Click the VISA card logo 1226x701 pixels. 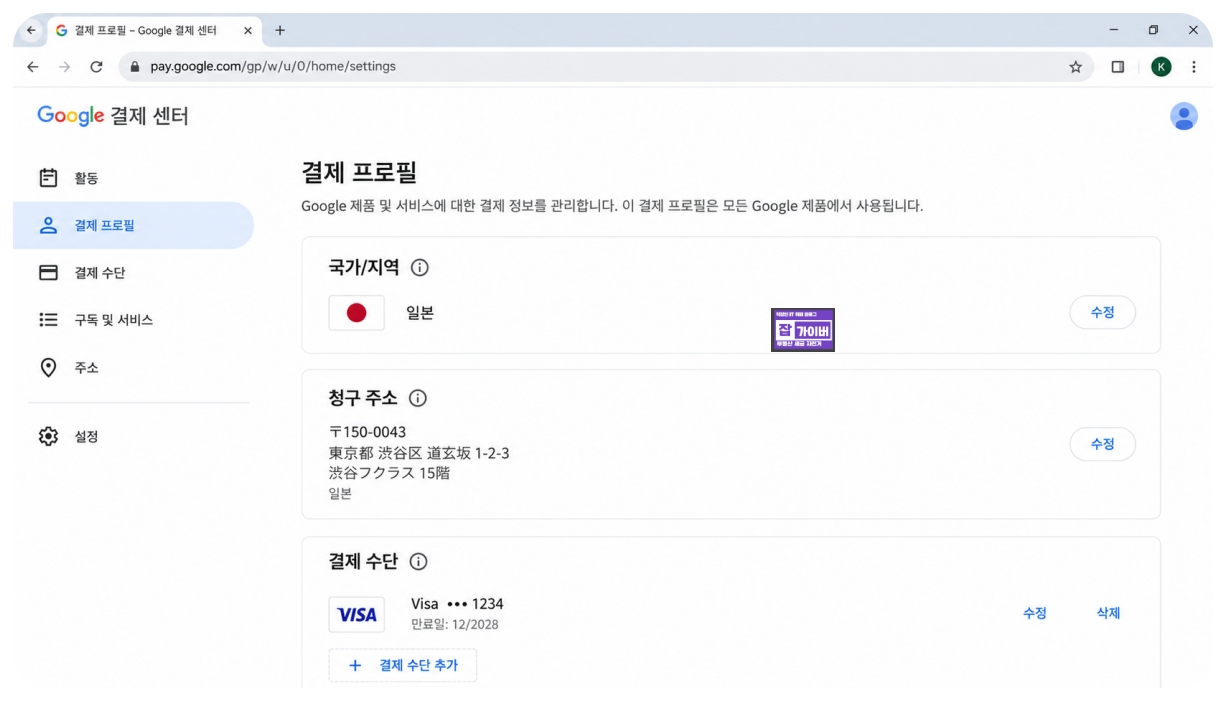[356, 615]
